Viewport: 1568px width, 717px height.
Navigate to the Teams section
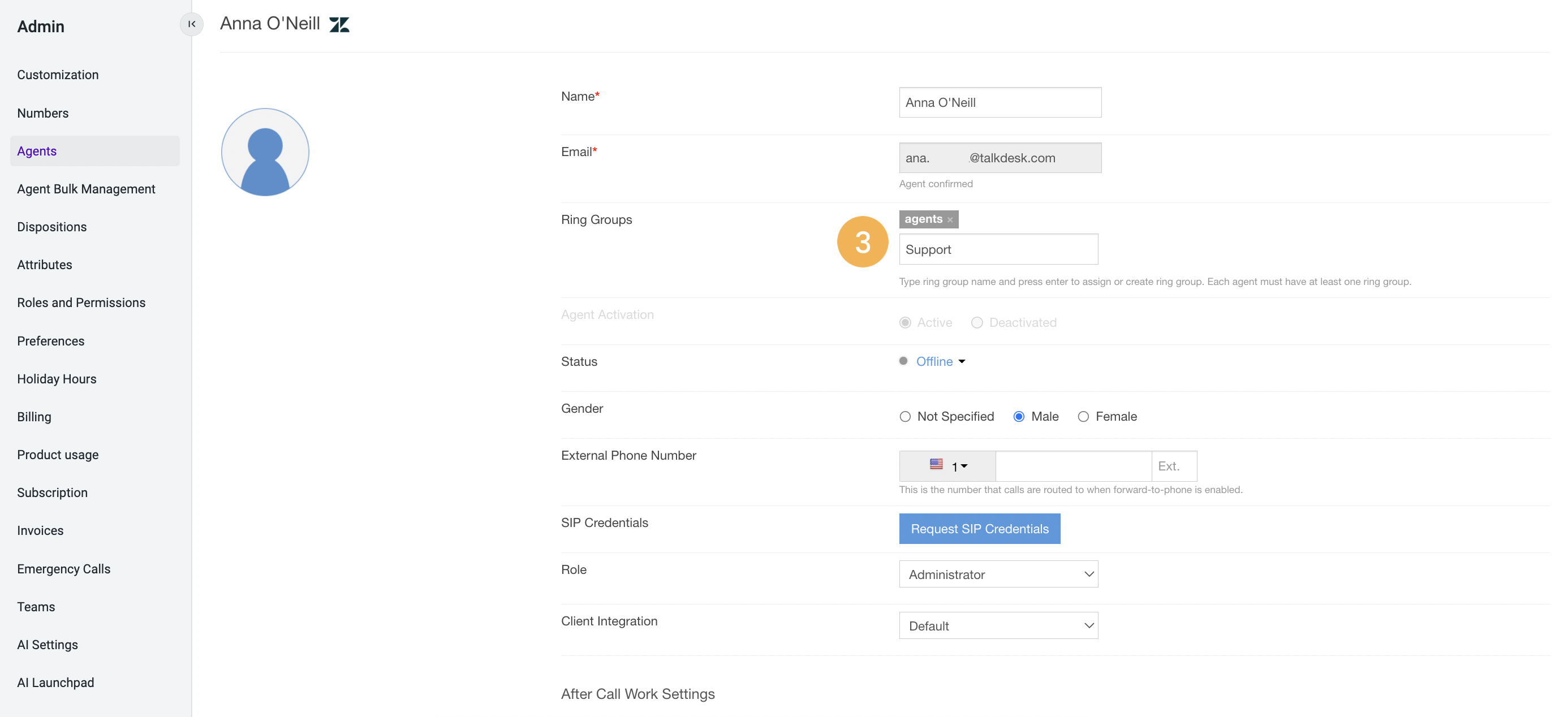click(x=36, y=606)
